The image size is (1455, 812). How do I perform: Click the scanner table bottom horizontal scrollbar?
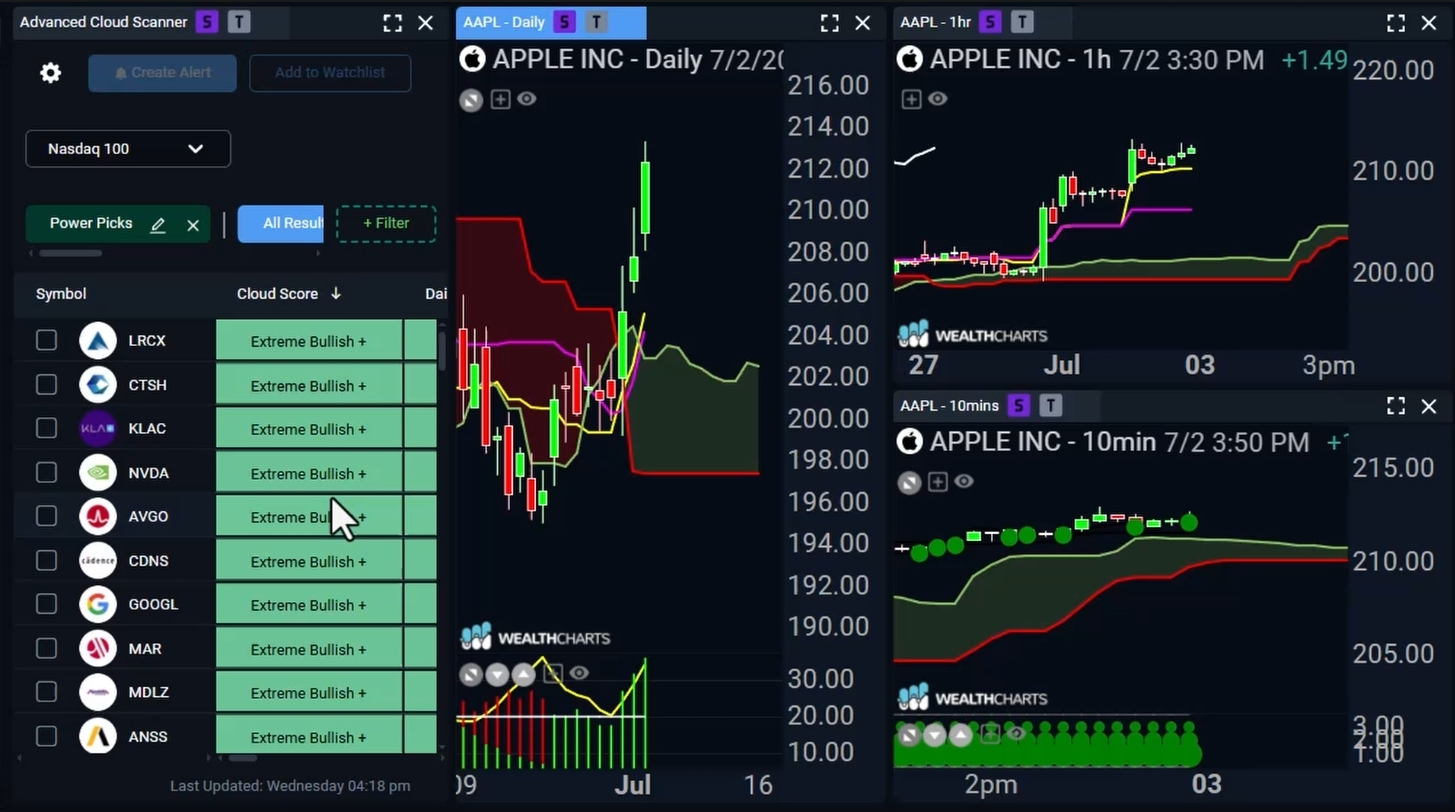pos(242,758)
